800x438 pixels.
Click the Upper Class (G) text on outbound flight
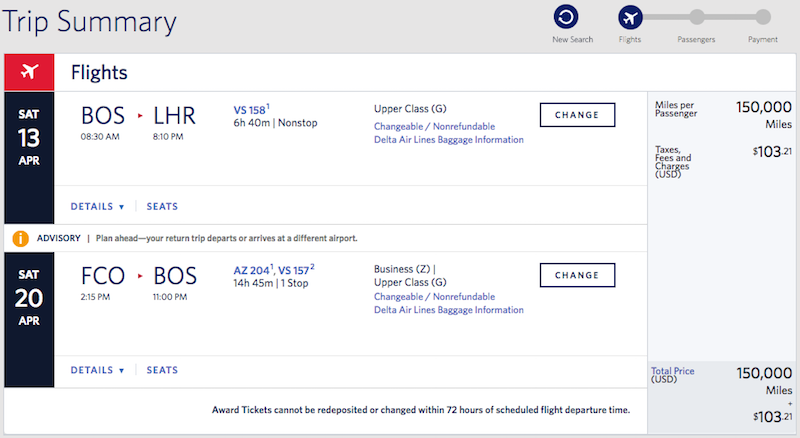[410, 109]
